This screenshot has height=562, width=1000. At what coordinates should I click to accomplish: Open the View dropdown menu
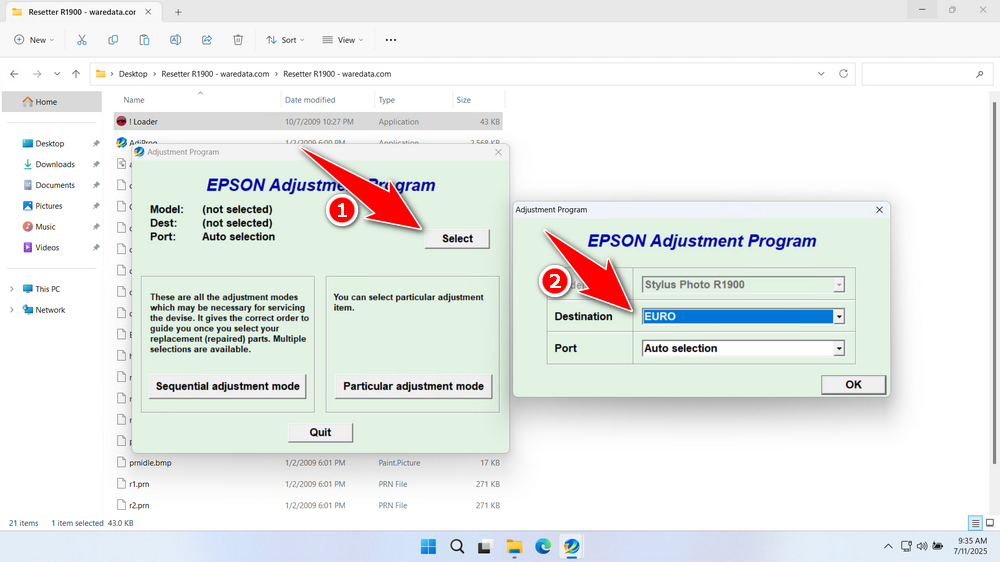click(x=342, y=40)
